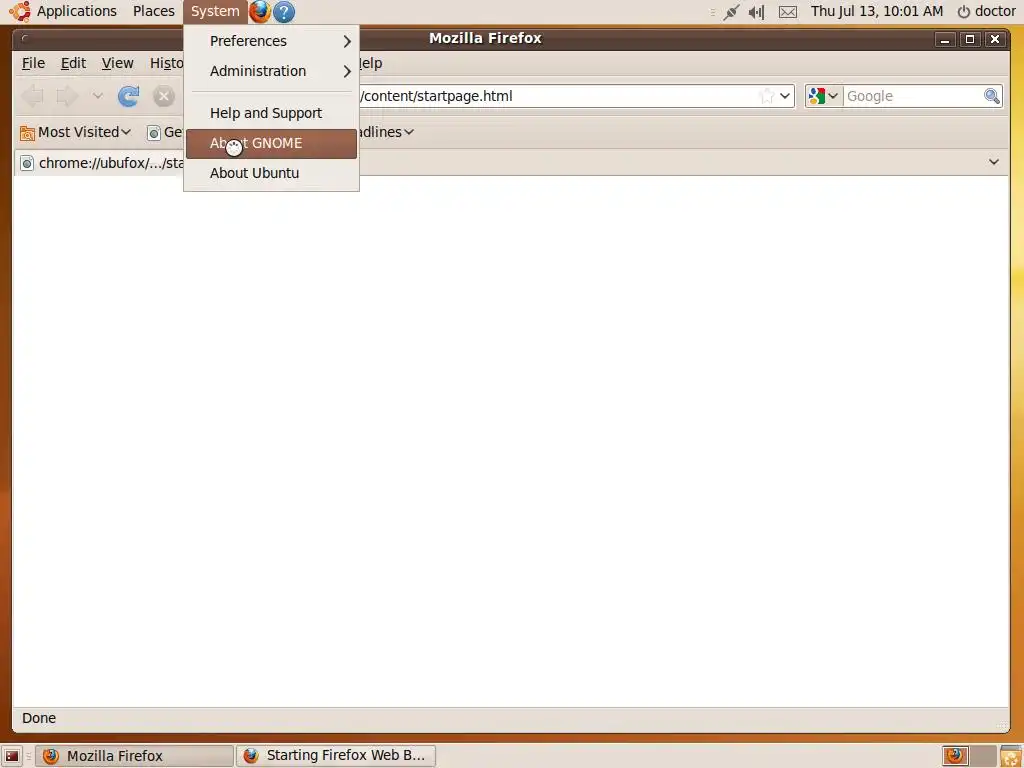Click into the Google search field
The height and width of the screenshot is (768, 1024).
click(913, 96)
